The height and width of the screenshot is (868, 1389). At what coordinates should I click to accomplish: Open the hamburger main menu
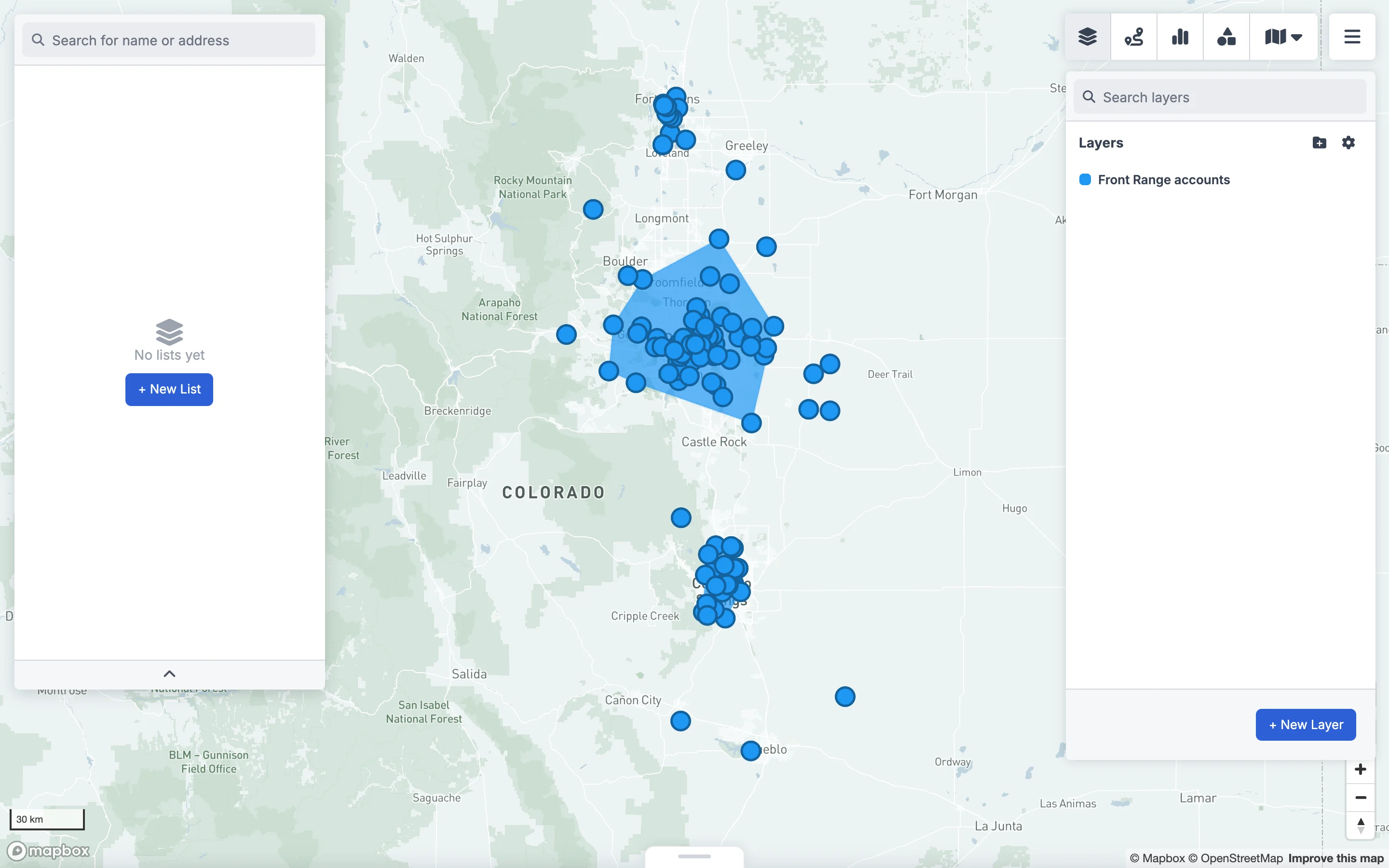coord(1352,37)
